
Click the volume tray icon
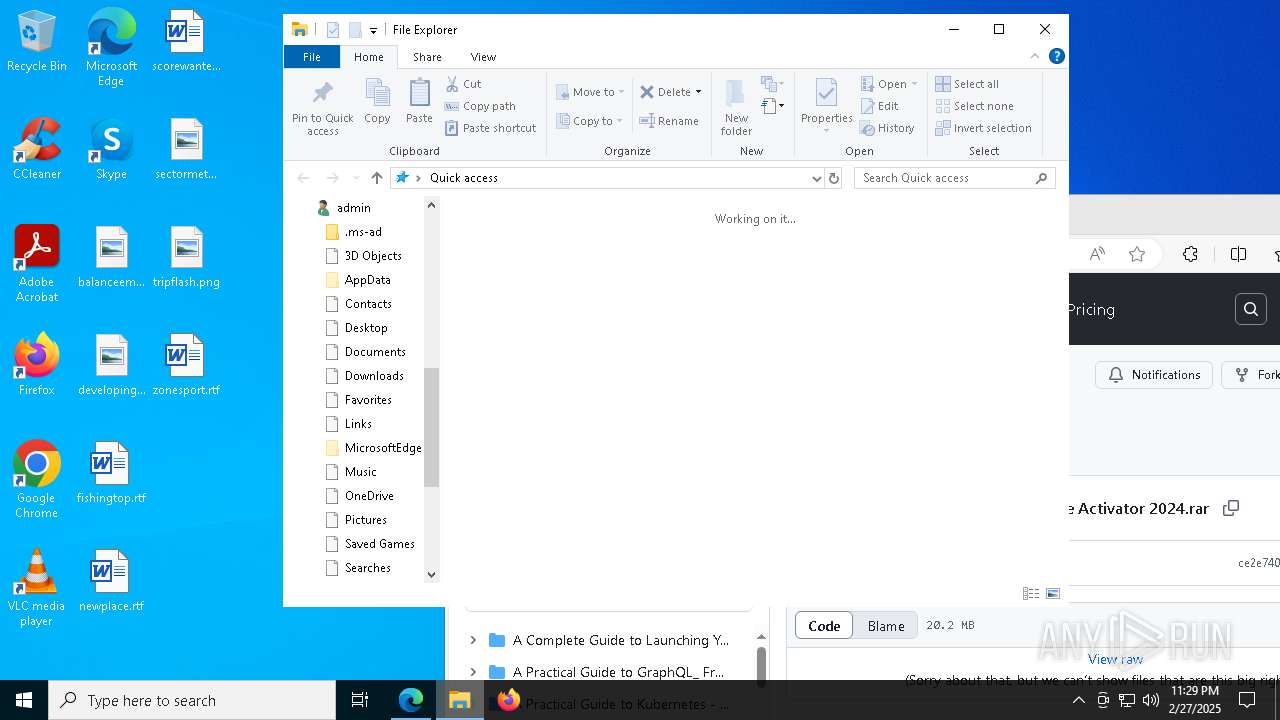point(1150,700)
